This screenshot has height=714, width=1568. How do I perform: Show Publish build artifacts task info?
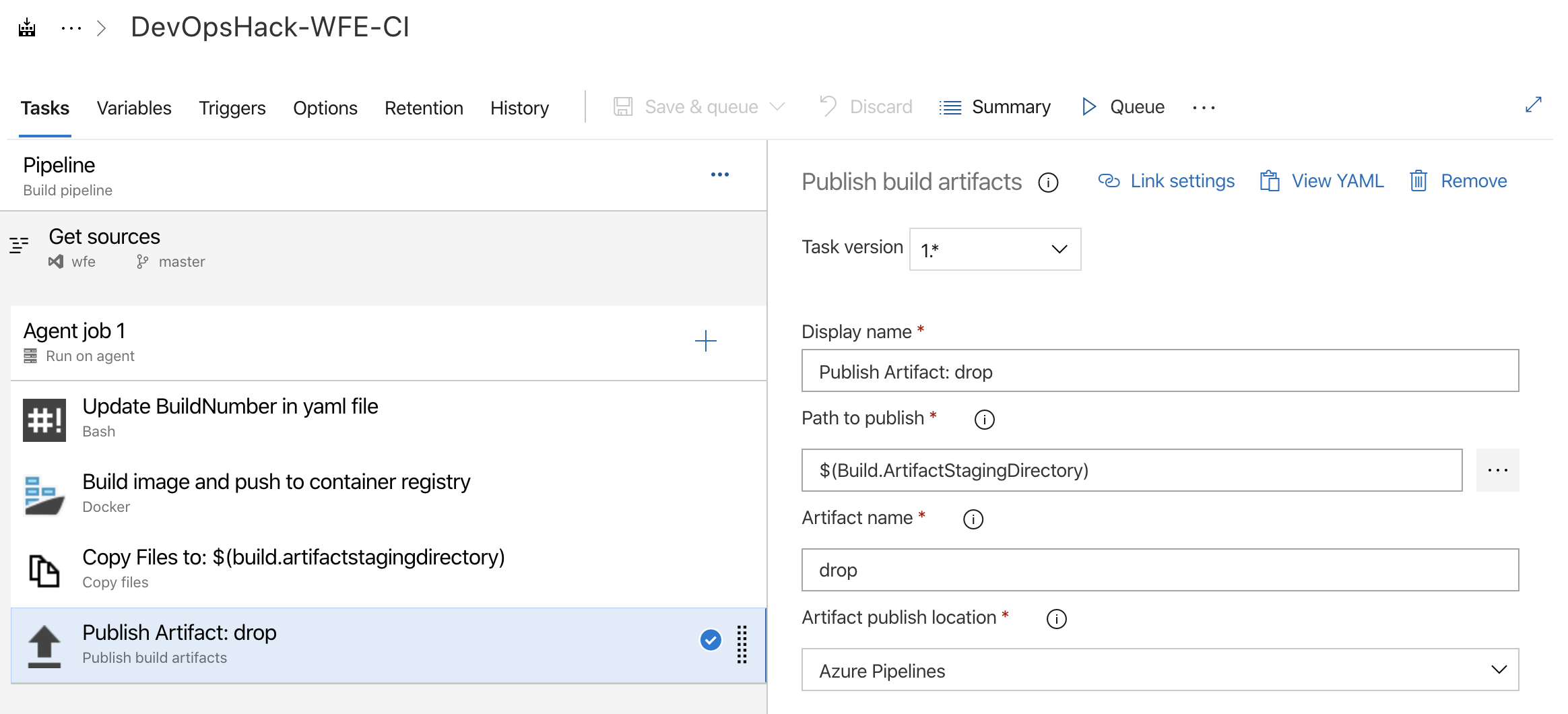1048,183
